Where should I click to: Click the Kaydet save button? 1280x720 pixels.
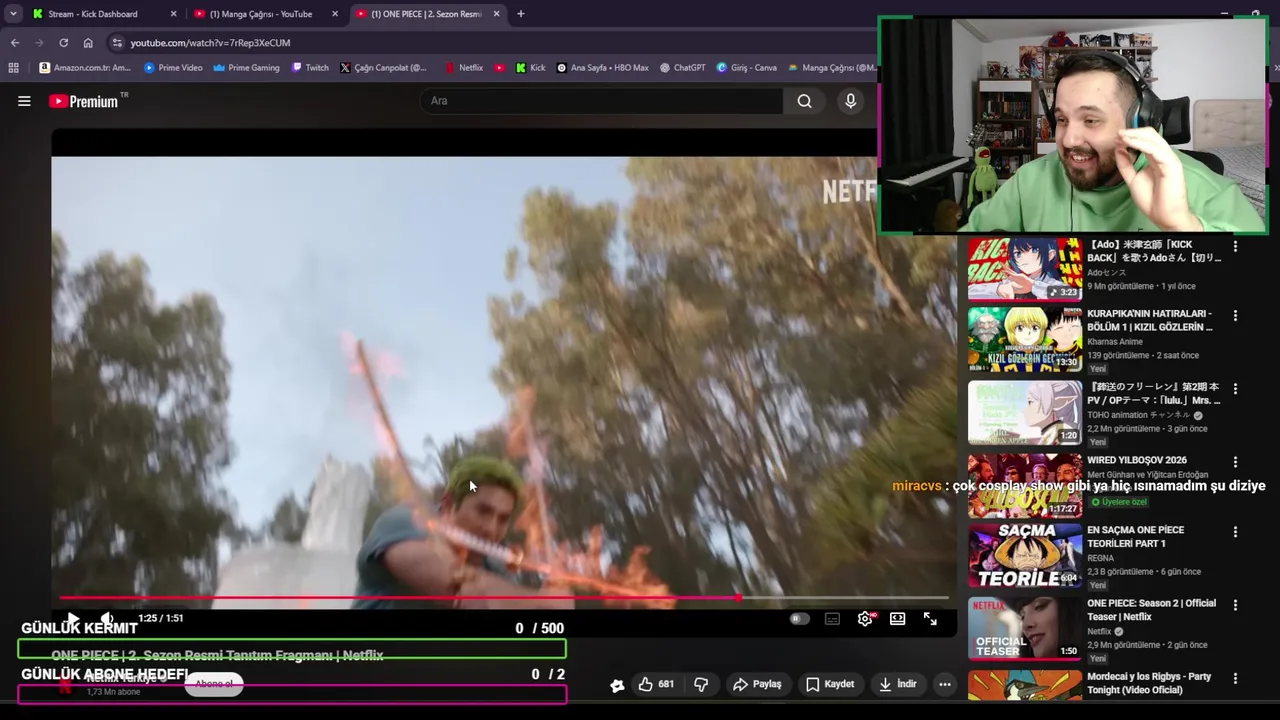point(830,684)
